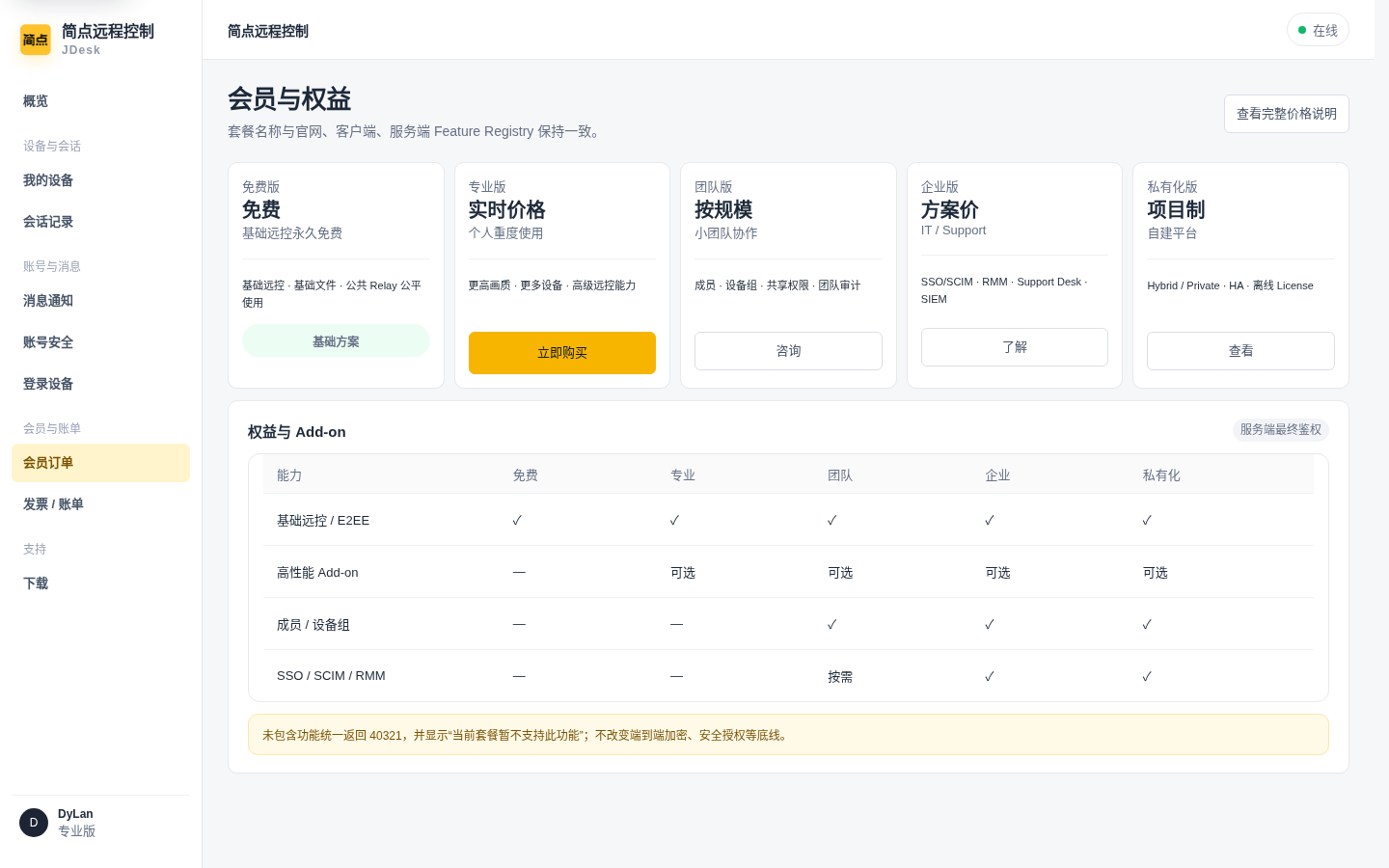Image resolution: width=1389 pixels, height=868 pixels.
Task: Click the 方案价 enterprise heading
Action: (950, 209)
